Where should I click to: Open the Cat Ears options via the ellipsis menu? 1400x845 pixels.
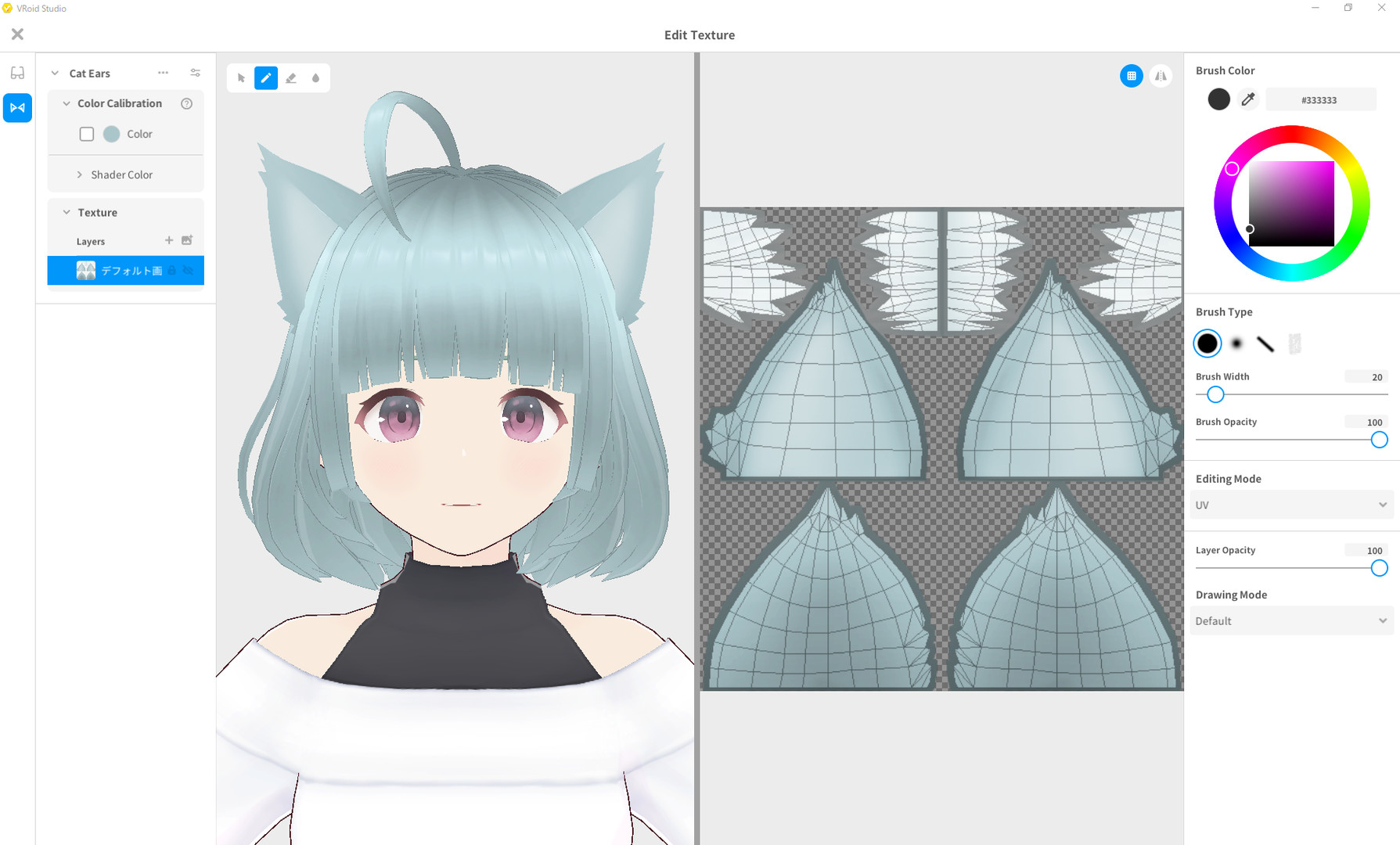tap(163, 73)
